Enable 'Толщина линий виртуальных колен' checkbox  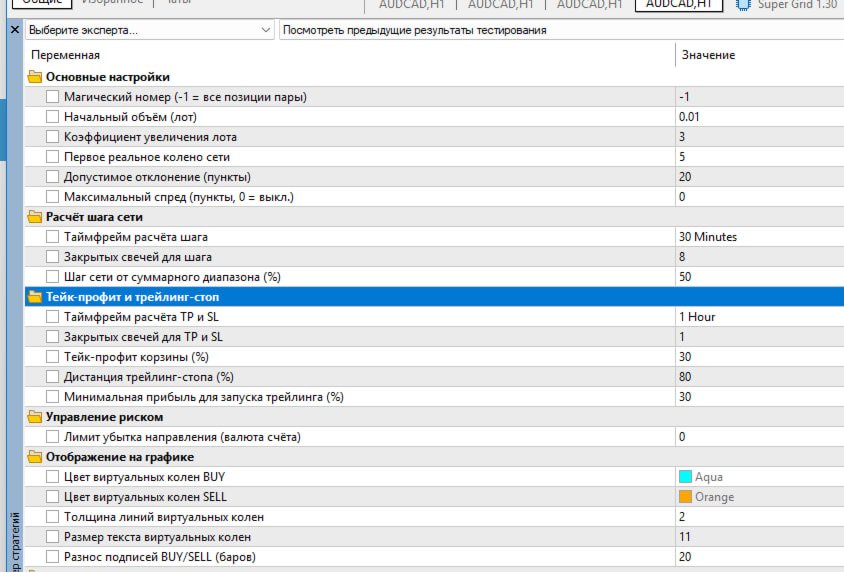click(52, 517)
